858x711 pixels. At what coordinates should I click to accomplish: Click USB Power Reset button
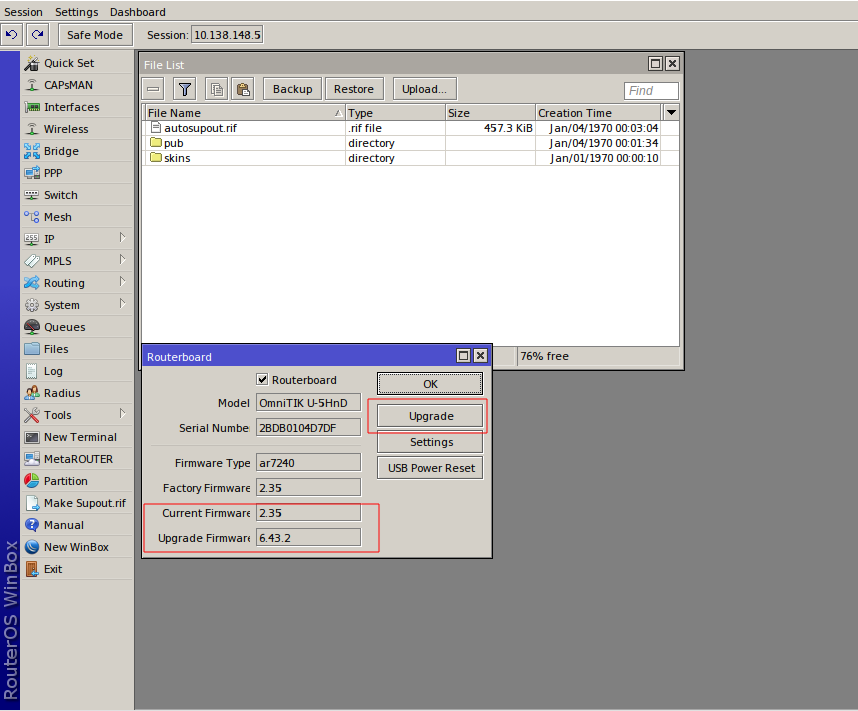(x=430, y=468)
